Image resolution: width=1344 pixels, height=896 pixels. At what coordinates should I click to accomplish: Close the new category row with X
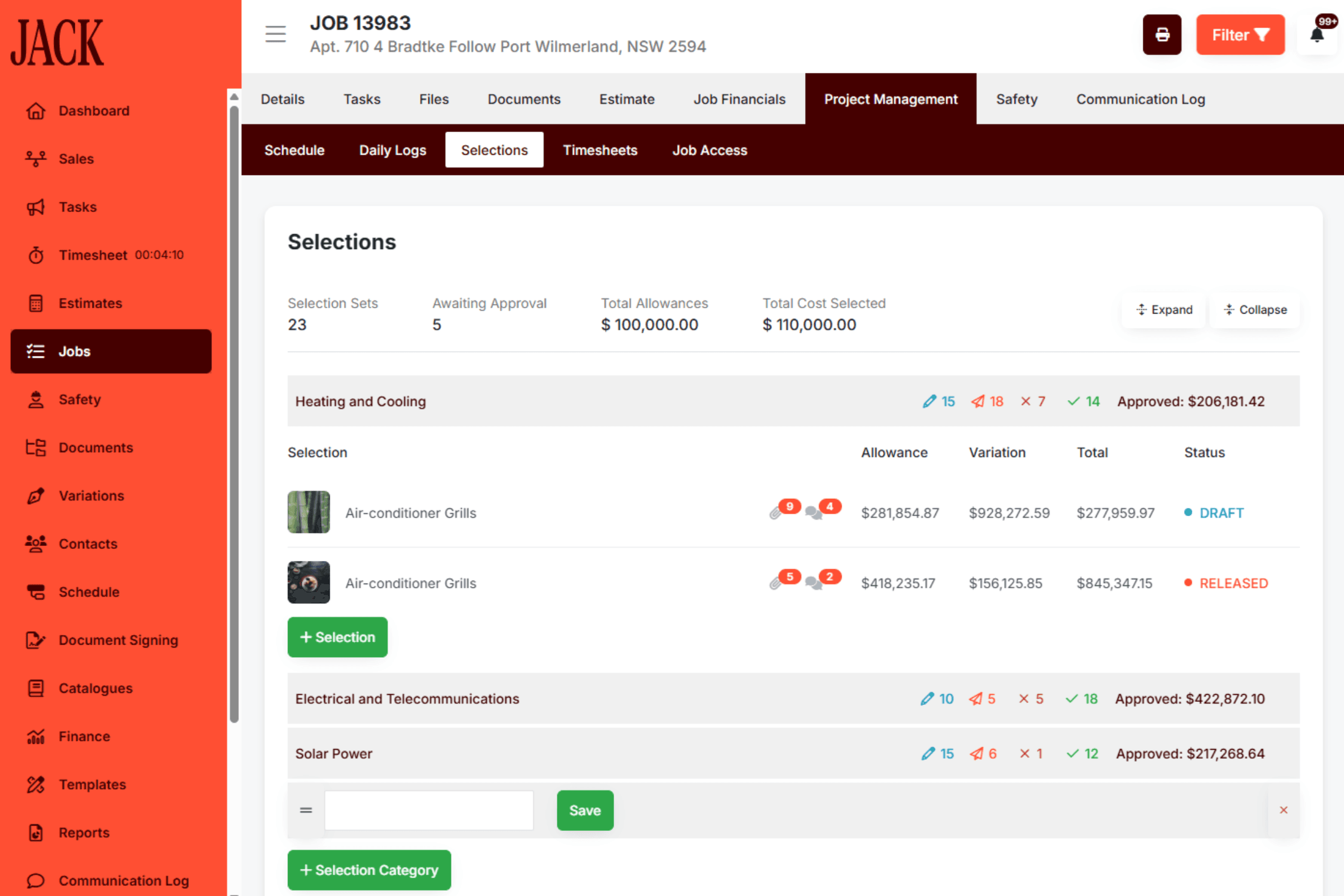(1283, 810)
